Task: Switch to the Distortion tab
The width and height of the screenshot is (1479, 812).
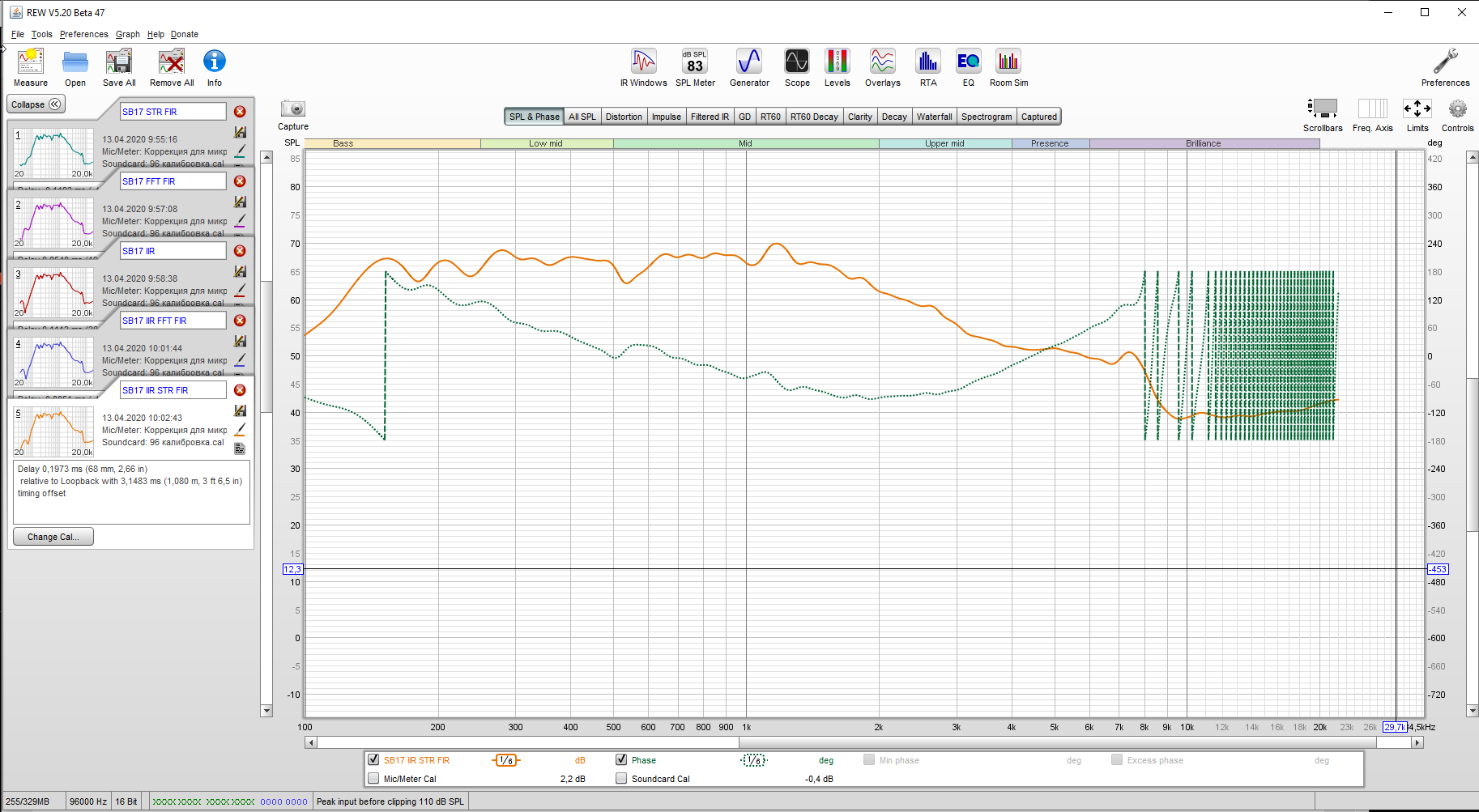Action: (624, 117)
